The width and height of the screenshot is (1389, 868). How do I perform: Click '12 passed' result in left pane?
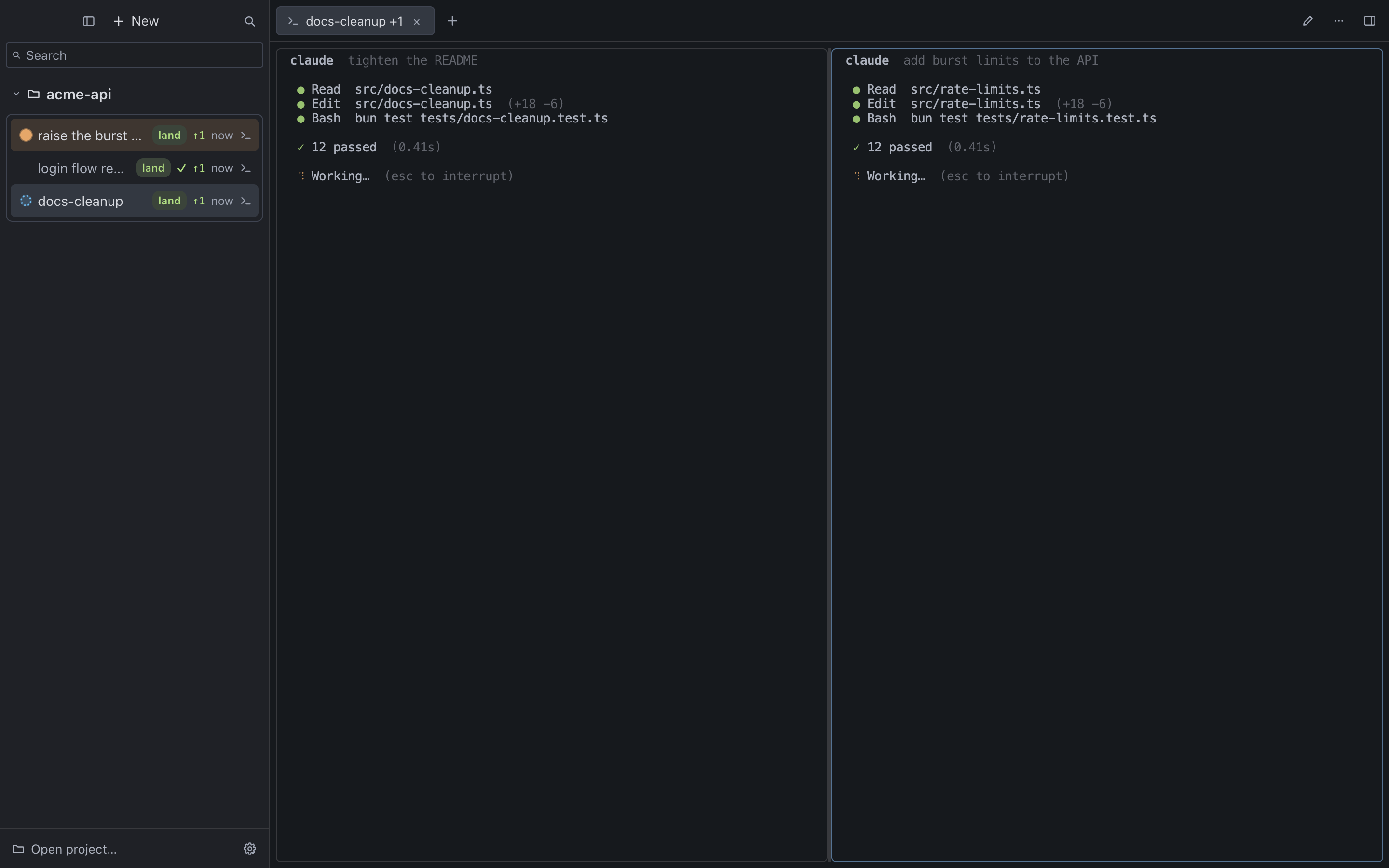point(344,147)
